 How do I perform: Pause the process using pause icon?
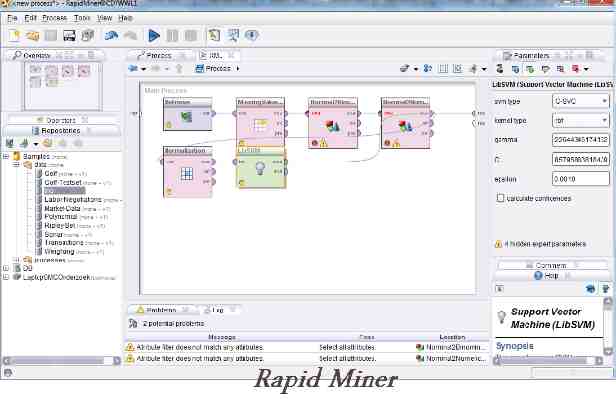[x=172, y=36]
